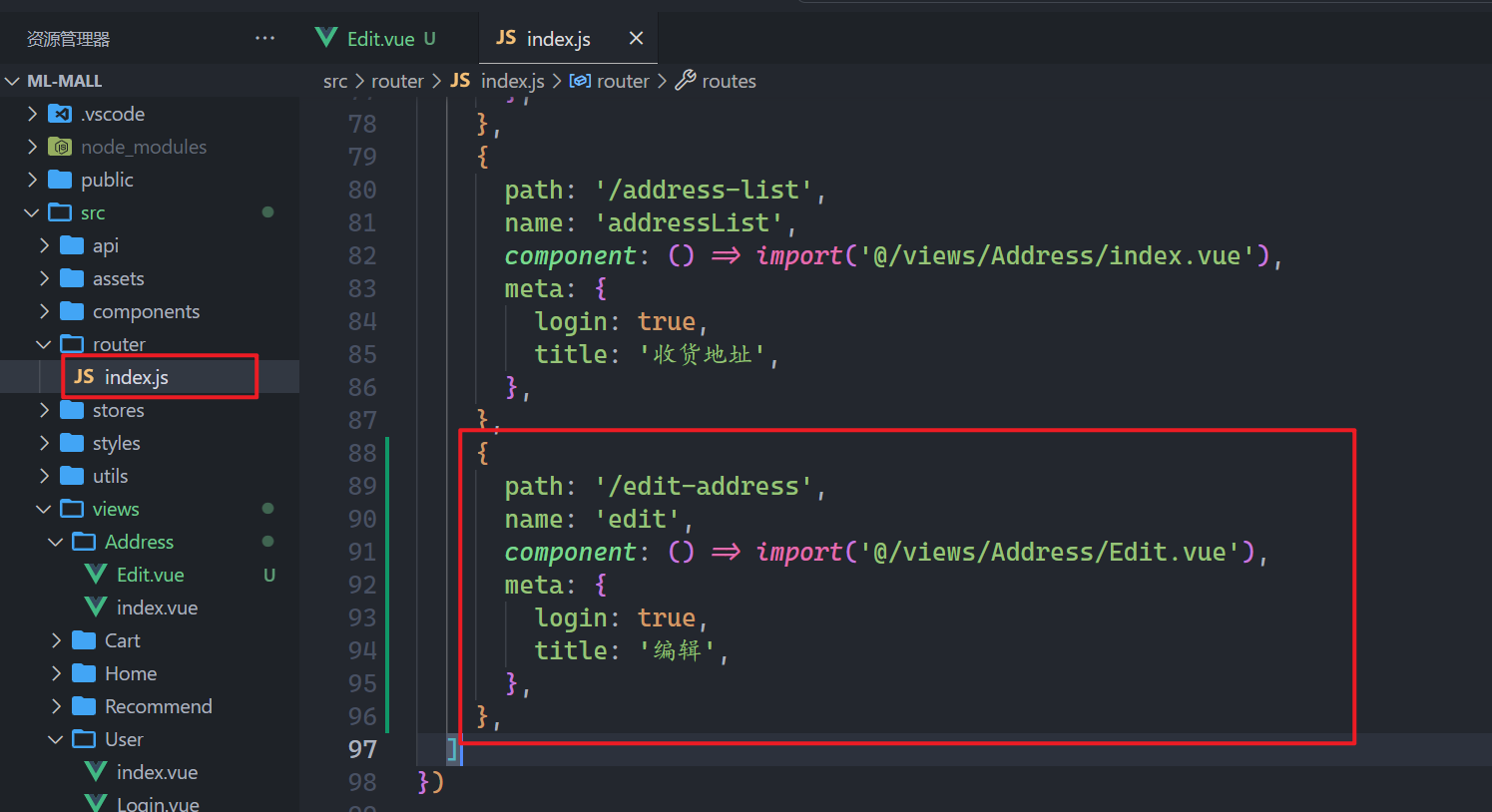This screenshot has width=1492, height=812.
Task: Click the JS icon beside index.js in router
Action: coord(84,377)
